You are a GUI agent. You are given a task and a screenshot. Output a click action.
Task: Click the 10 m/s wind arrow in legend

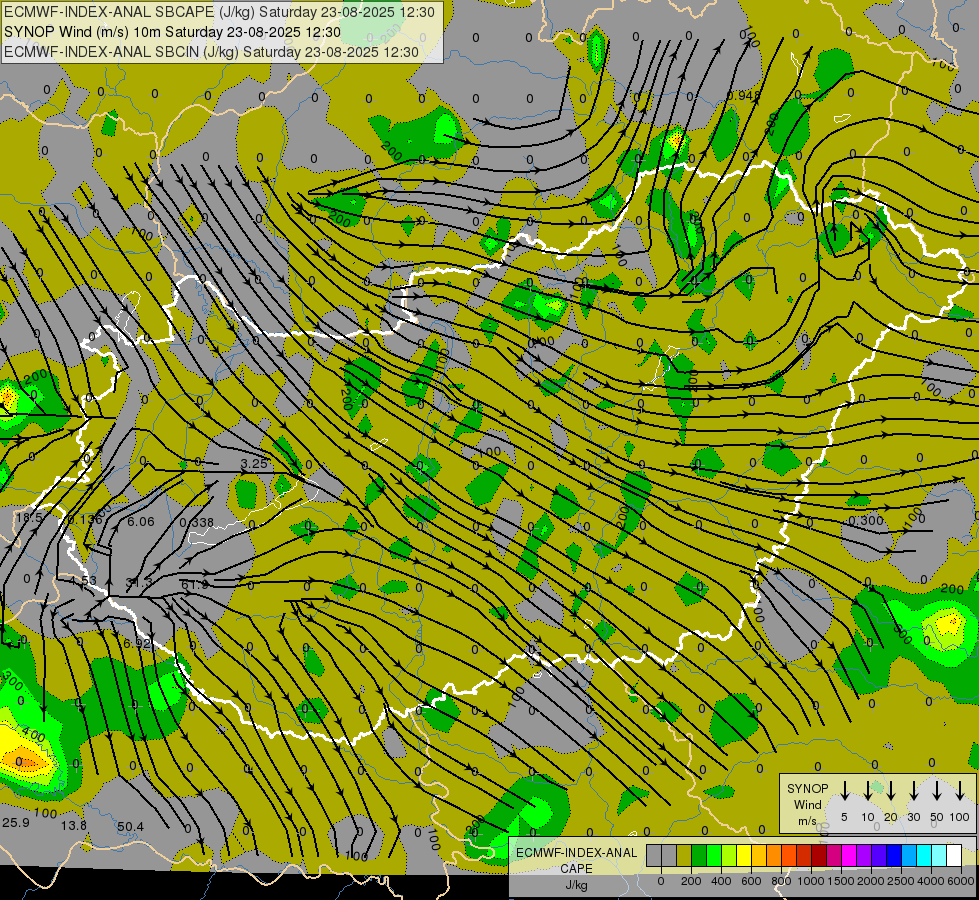[x=867, y=790]
